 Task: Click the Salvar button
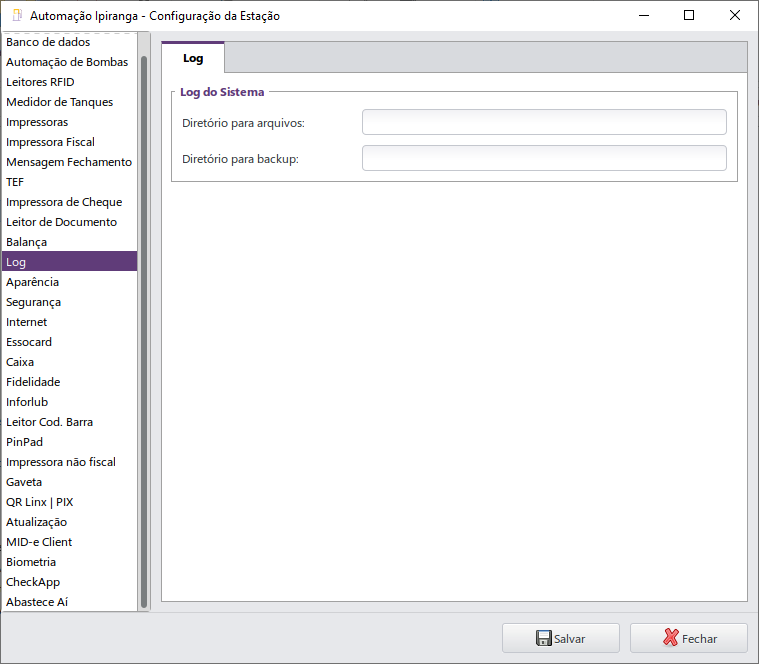[561, 638]
